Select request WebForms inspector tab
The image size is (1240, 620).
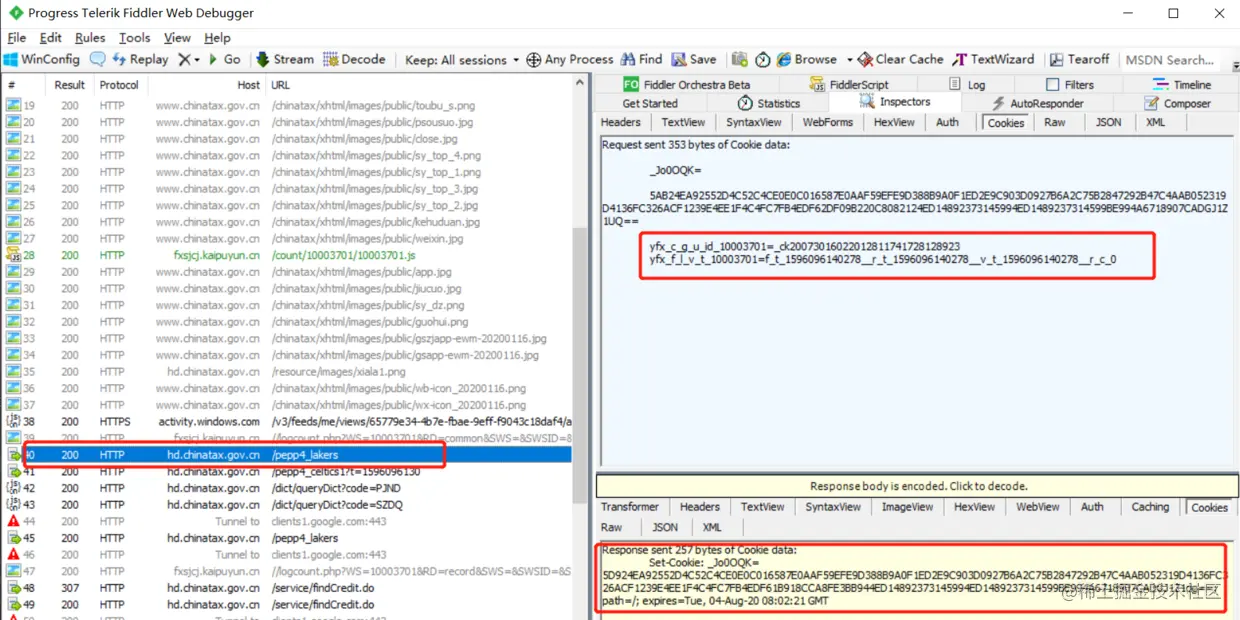pyautogui.click(x=828, y=122)
